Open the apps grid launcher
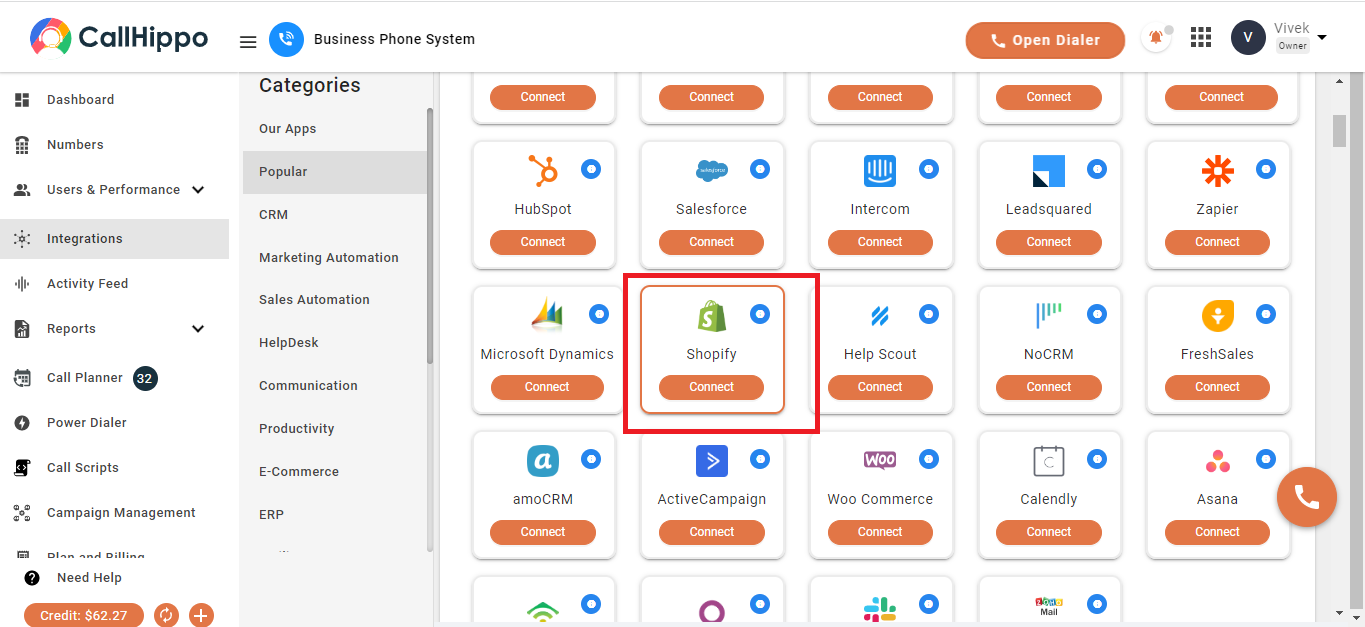This screenshot has height=627, width=1365. (1201, 38)
